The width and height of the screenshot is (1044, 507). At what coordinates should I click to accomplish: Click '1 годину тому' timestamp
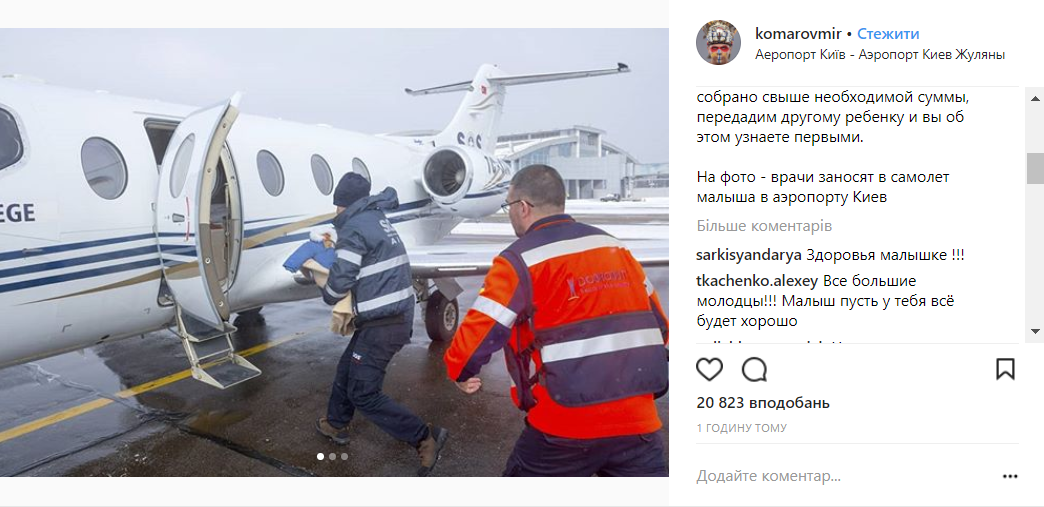(741, 428)
